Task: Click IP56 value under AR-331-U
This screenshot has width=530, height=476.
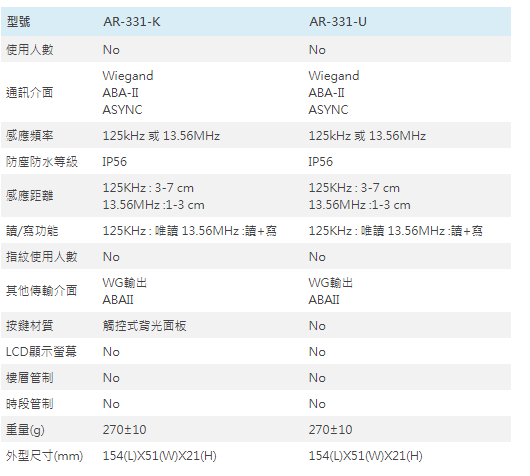Action: 320,162
